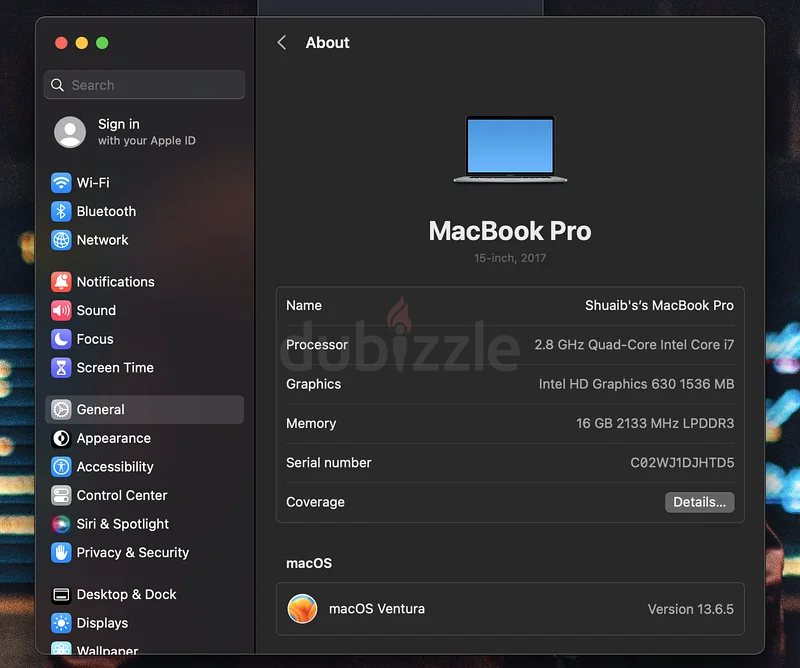Open Privacy & Security label
This screenshot has width=800, height=668.
[133, 552]
